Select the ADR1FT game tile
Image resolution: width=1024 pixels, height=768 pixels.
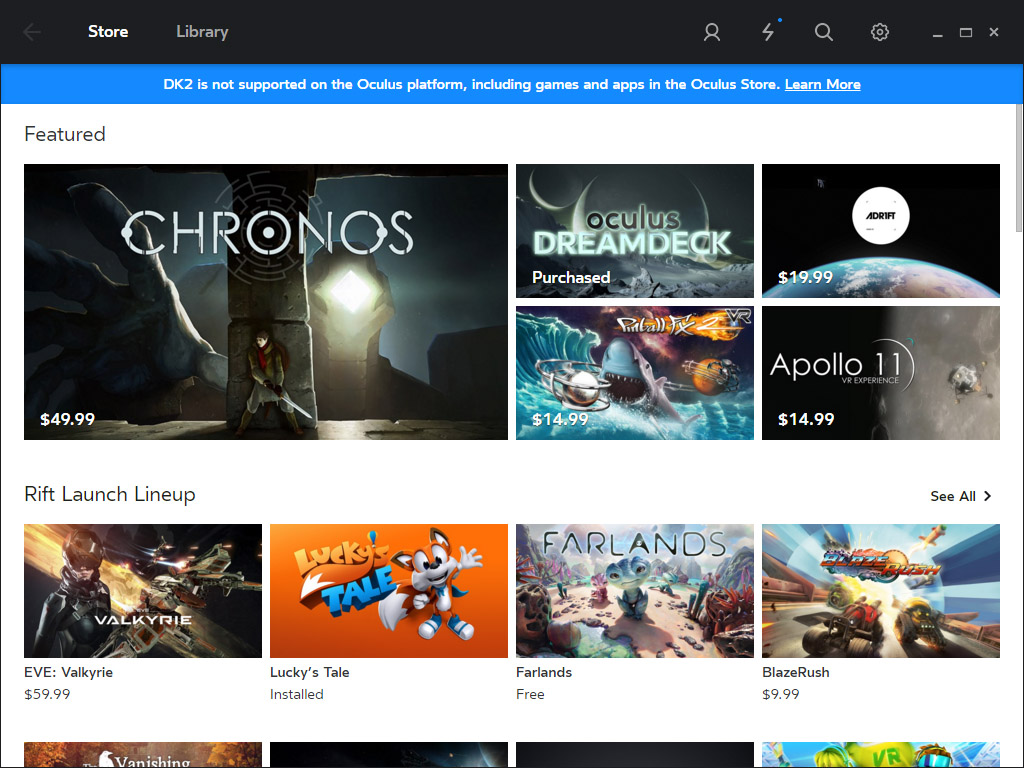click(x=881, y=231)
